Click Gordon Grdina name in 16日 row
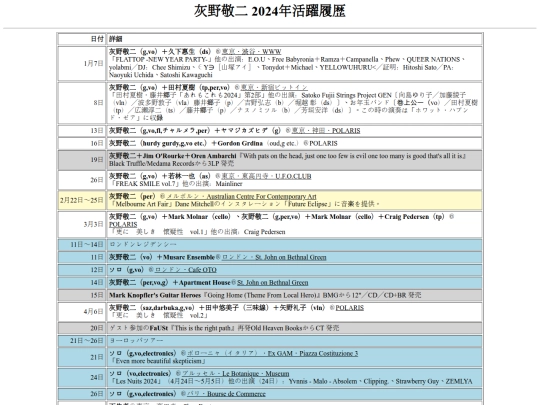 coord(240,143)
